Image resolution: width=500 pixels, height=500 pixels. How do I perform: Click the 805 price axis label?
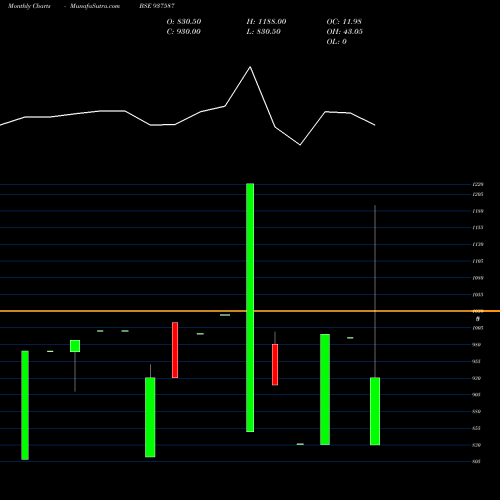(477, 462)
